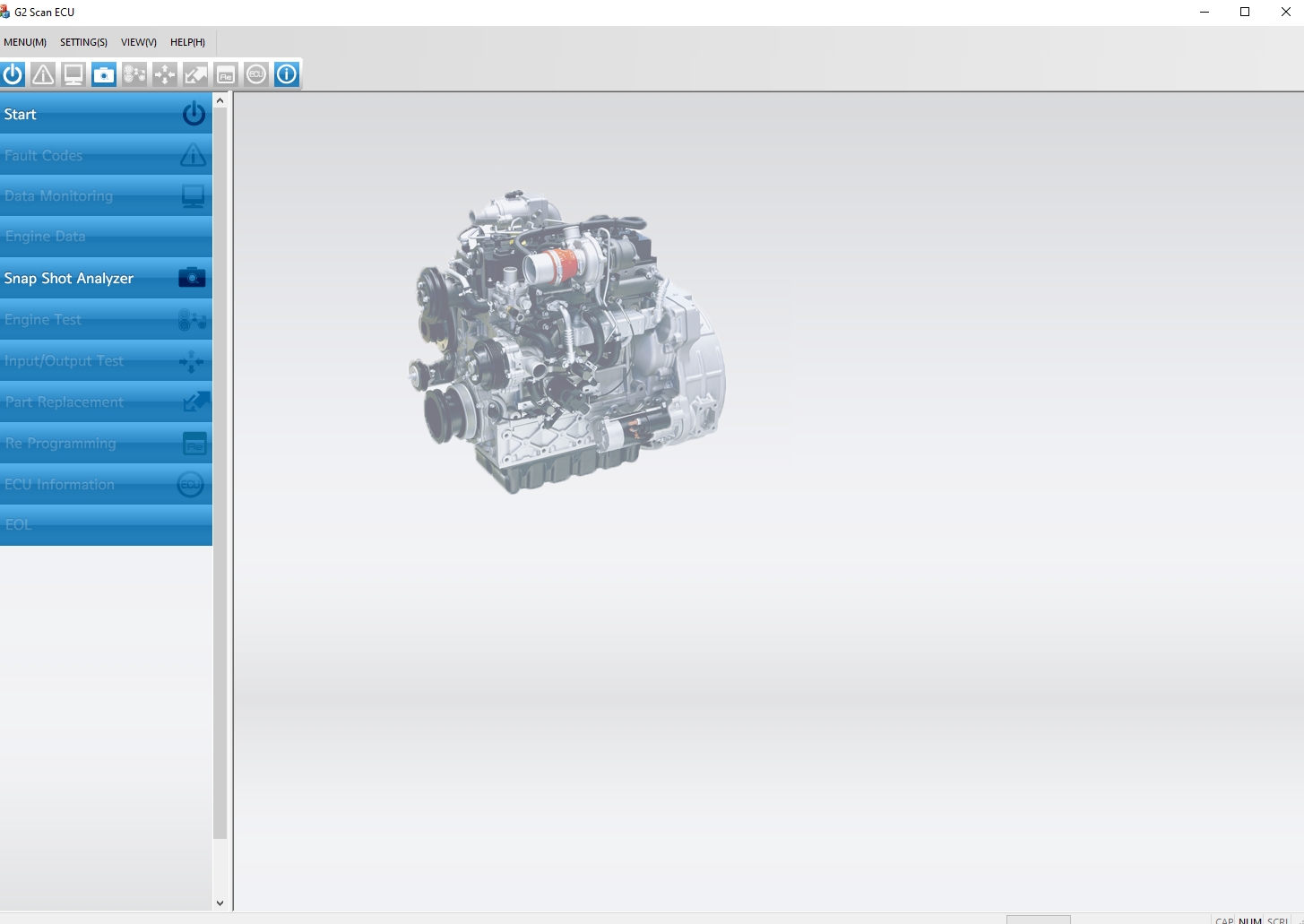Open the SETTING(S) menu
Screen dimensions: 1304x924
(82, 42)
